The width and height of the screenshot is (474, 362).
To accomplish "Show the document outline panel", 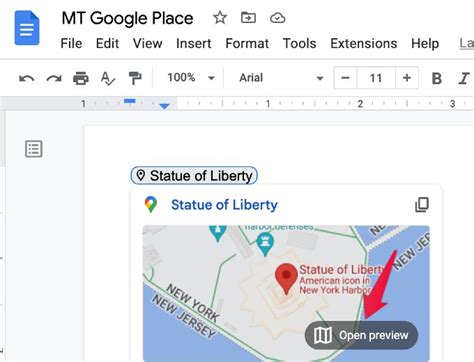I will click(x=34, y=149).
